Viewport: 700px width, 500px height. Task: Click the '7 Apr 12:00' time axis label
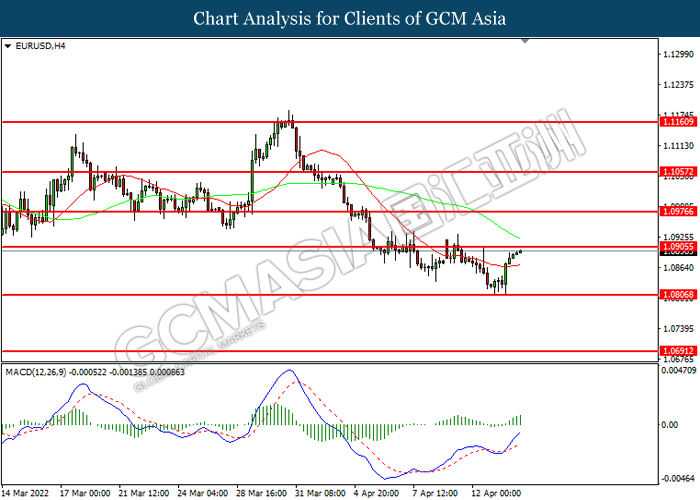point(435,493)
